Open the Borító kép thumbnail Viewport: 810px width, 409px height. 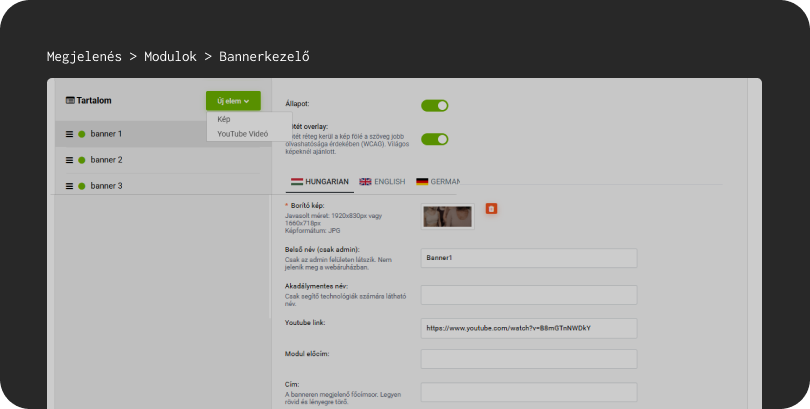[447, 217]
